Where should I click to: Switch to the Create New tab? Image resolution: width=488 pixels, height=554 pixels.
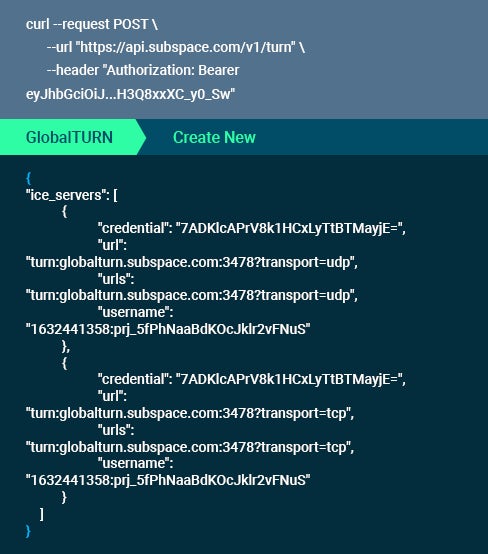(x=214, y=137)
